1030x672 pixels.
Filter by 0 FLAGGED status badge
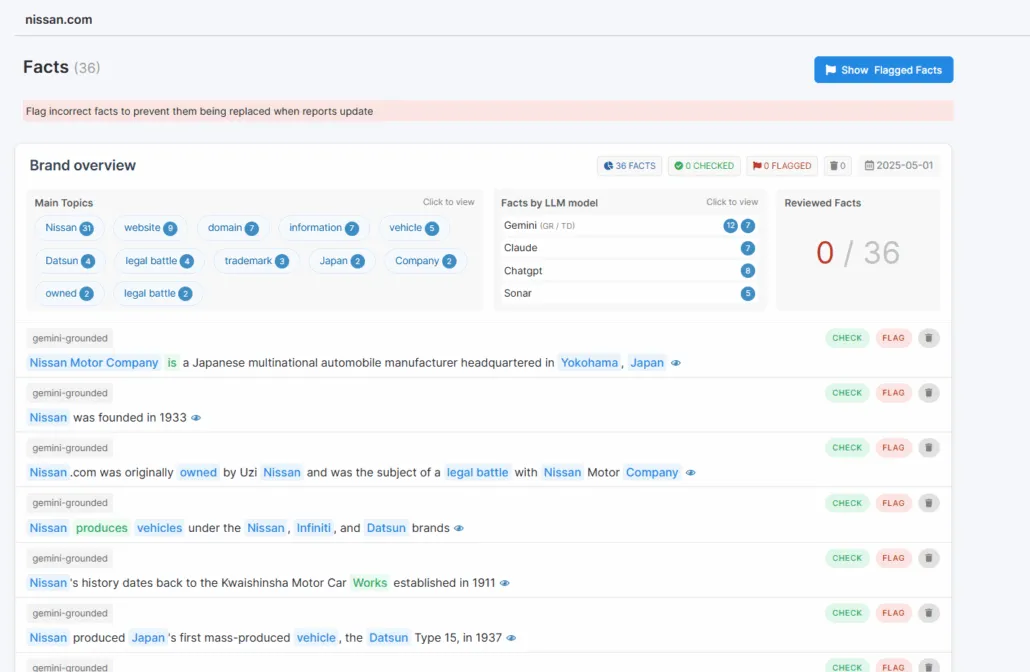(x=782, y=166)
